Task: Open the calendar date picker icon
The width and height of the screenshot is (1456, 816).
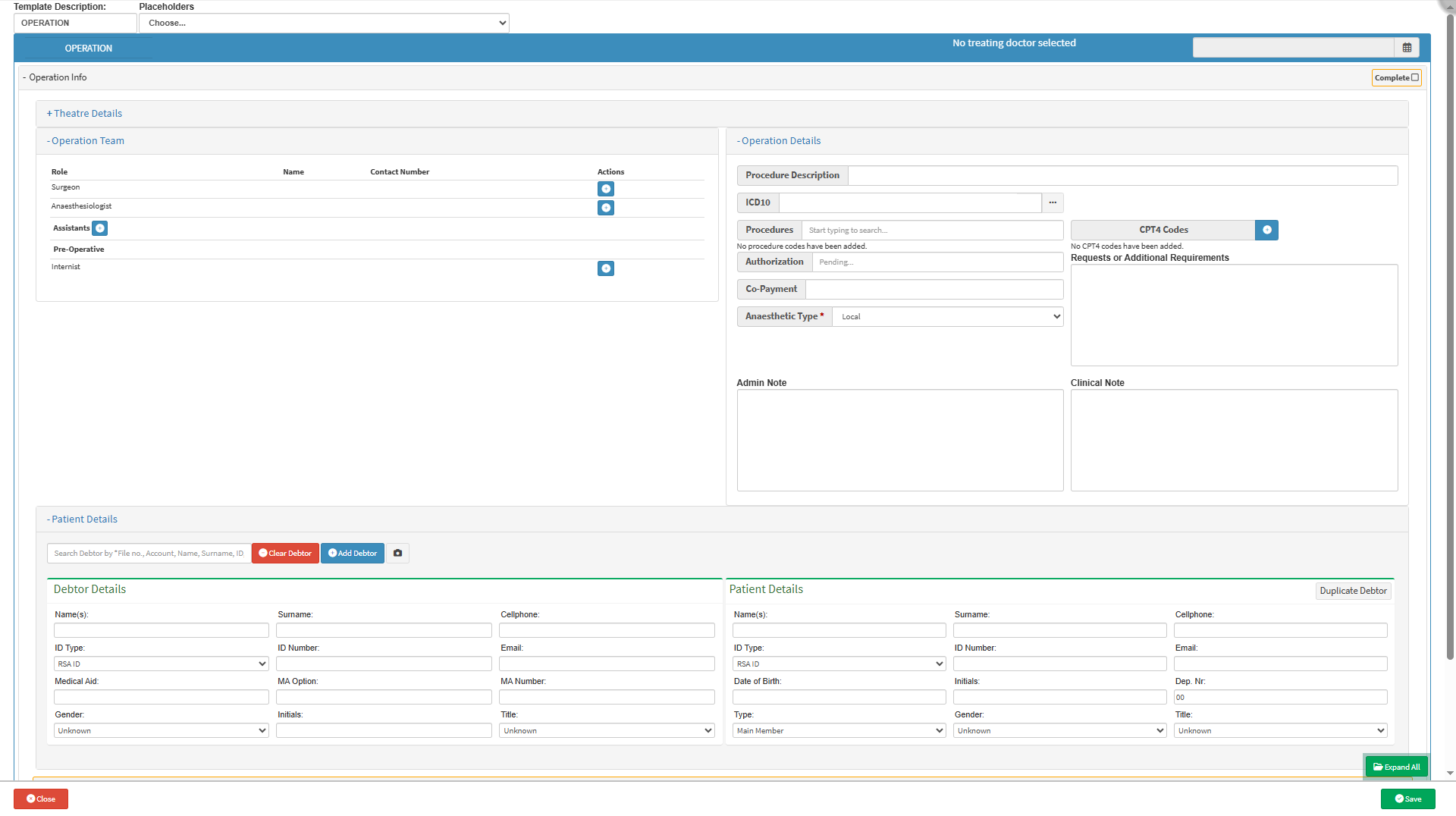Action: click(1407, 48)
